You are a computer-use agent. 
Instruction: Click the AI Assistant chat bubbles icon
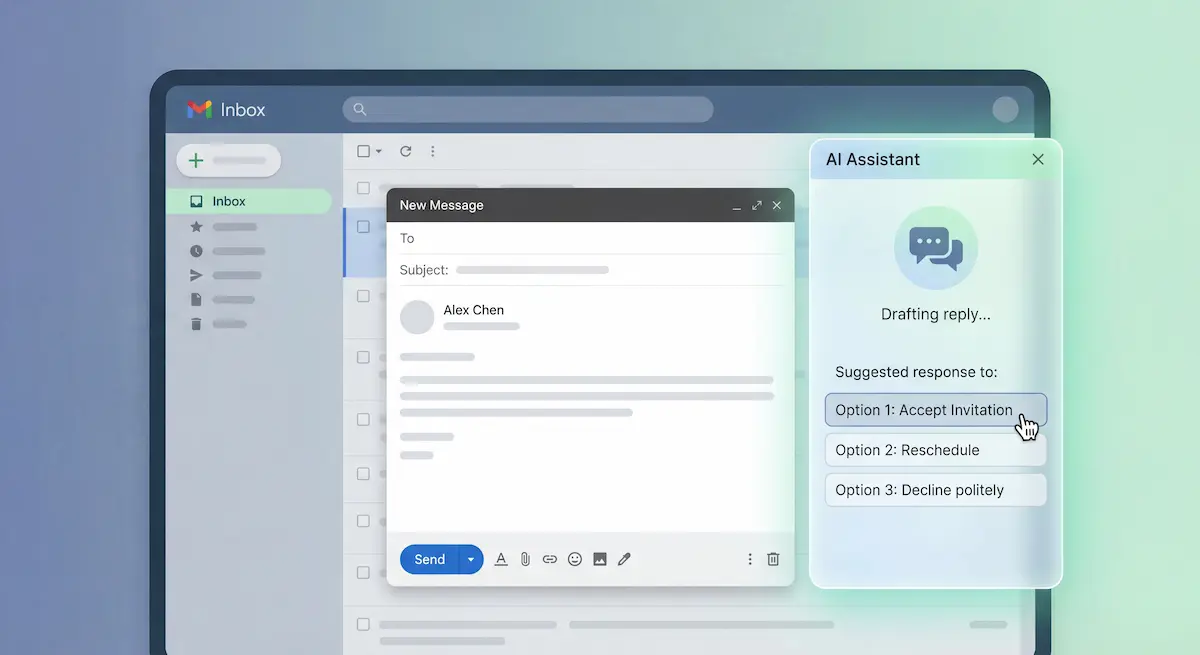[x=936, y=248]
